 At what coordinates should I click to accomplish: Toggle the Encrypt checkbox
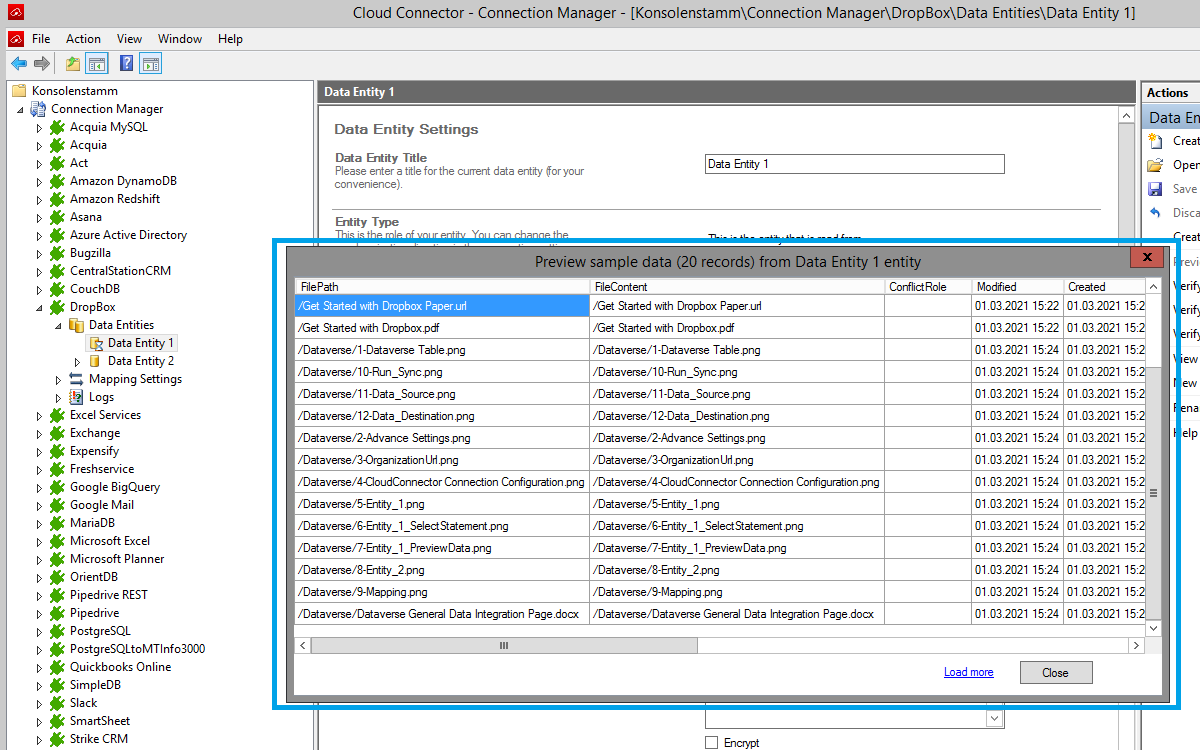pyautogui.click(x=712, y=742)
